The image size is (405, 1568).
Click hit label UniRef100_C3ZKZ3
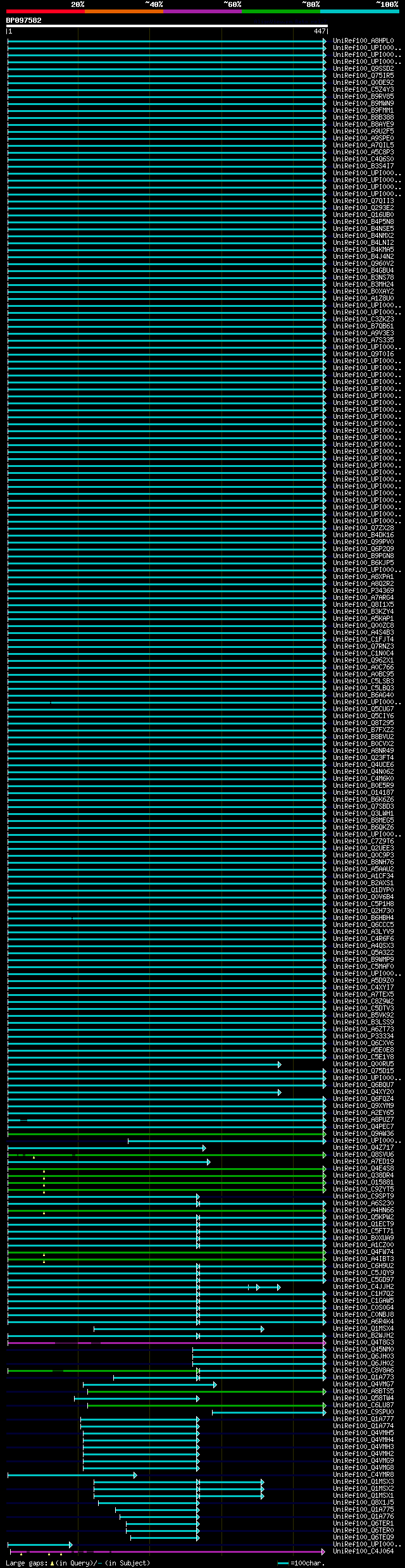363,320
